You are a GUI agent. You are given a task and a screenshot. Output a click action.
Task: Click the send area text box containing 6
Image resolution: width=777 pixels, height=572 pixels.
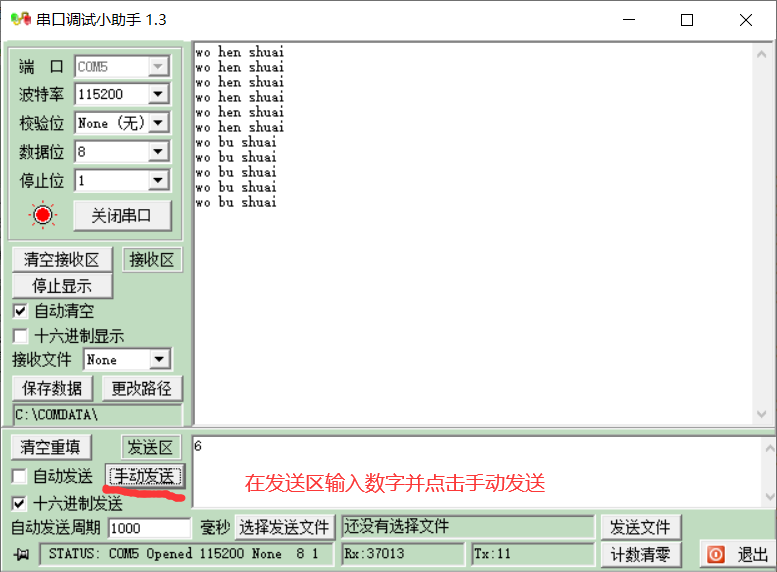[477, 471]
